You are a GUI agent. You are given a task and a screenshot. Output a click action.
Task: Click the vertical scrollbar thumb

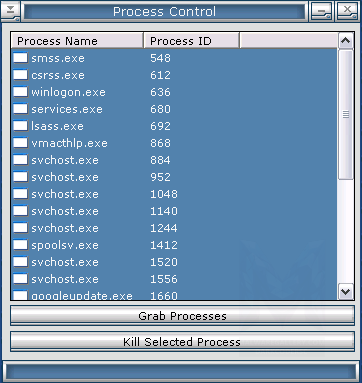346,115
